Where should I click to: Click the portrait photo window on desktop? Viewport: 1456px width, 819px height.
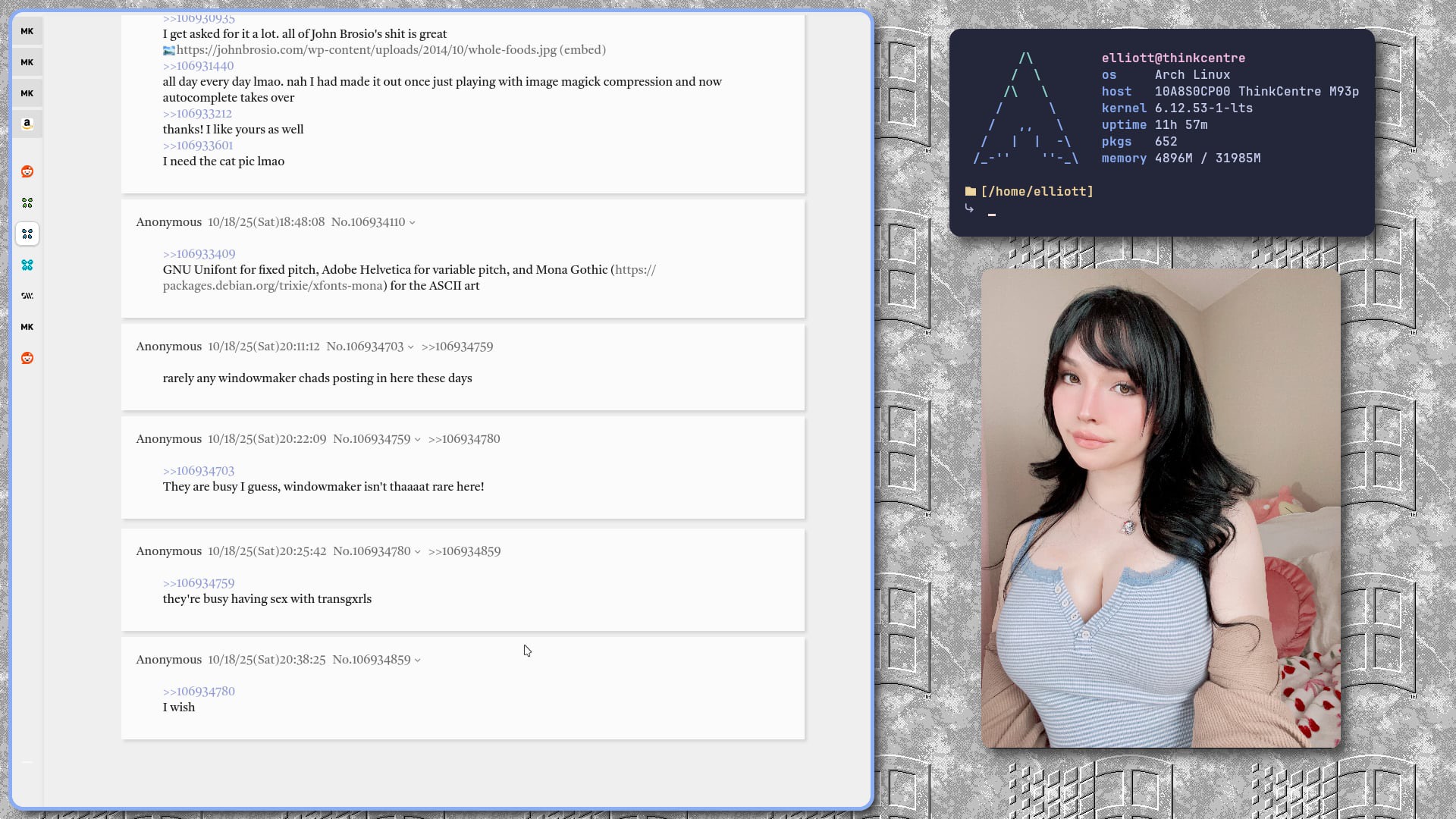(1160, 508)
